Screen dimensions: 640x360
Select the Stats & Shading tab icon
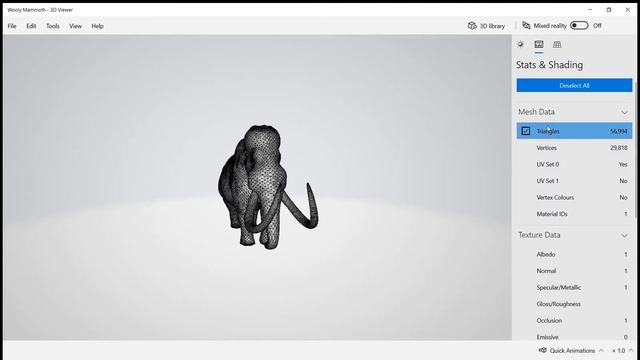pos(539,44)
